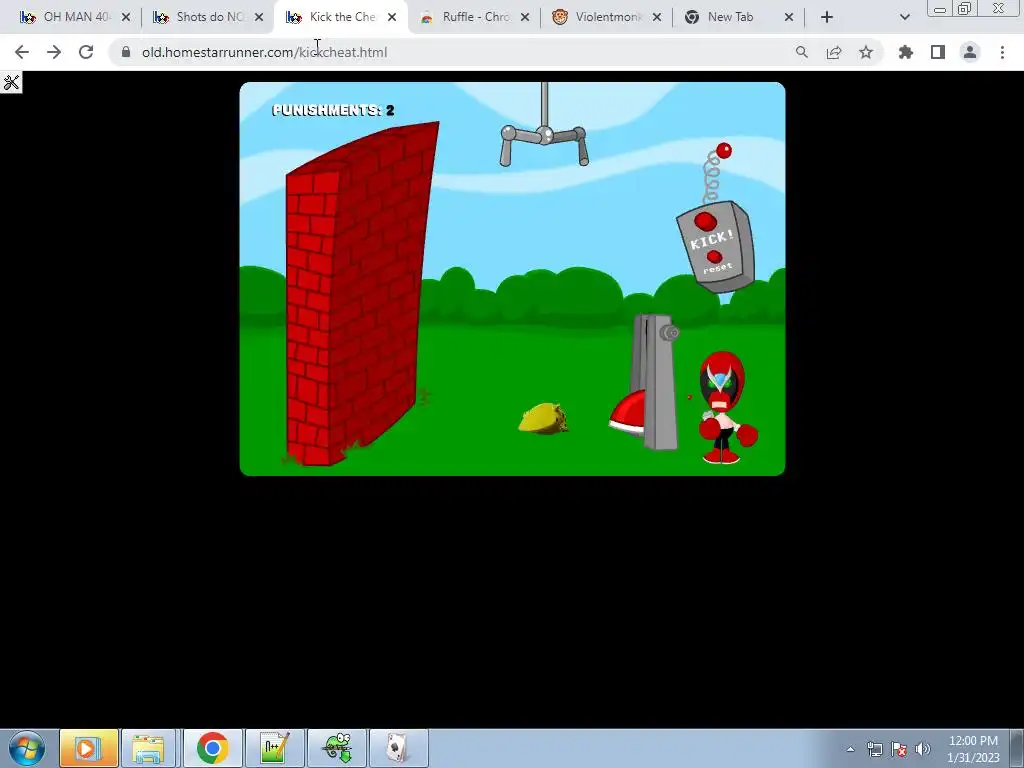
Task: Bookmark this page with star icon
Action: (x=866, y=52)
